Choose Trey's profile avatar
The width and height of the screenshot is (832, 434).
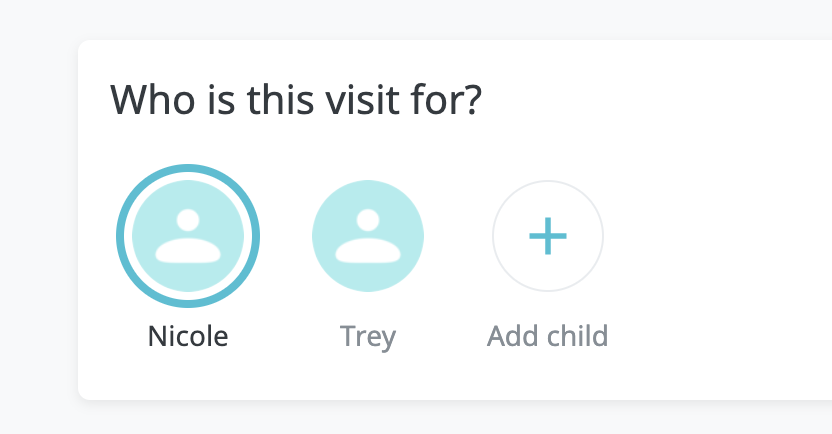(x=368, y=236)
